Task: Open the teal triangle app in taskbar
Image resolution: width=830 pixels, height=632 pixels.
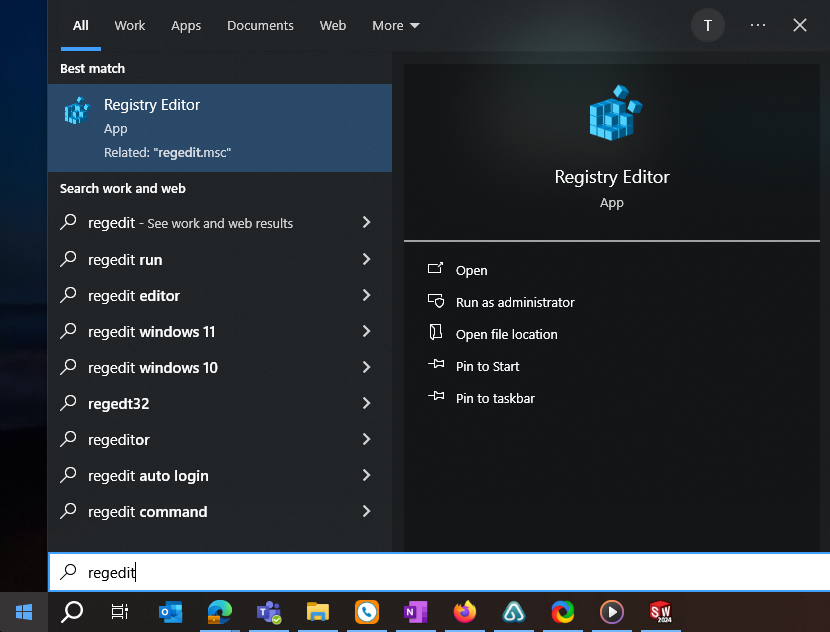Action: (x=513, y=612)
